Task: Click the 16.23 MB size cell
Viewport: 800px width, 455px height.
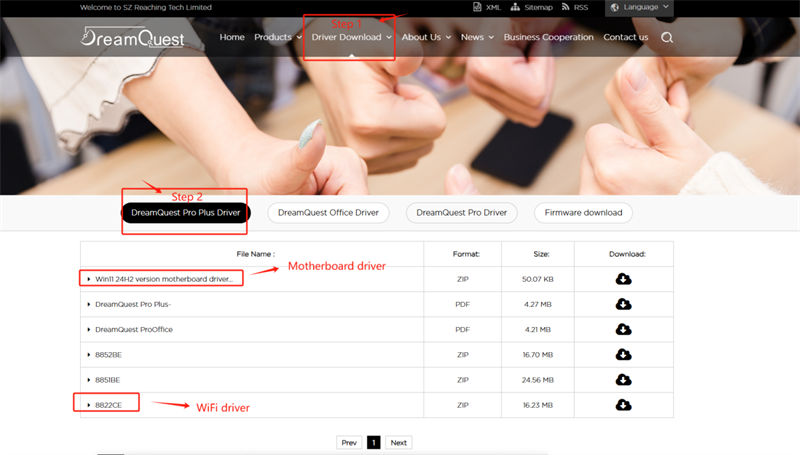Action: click(x=538, y=405)
